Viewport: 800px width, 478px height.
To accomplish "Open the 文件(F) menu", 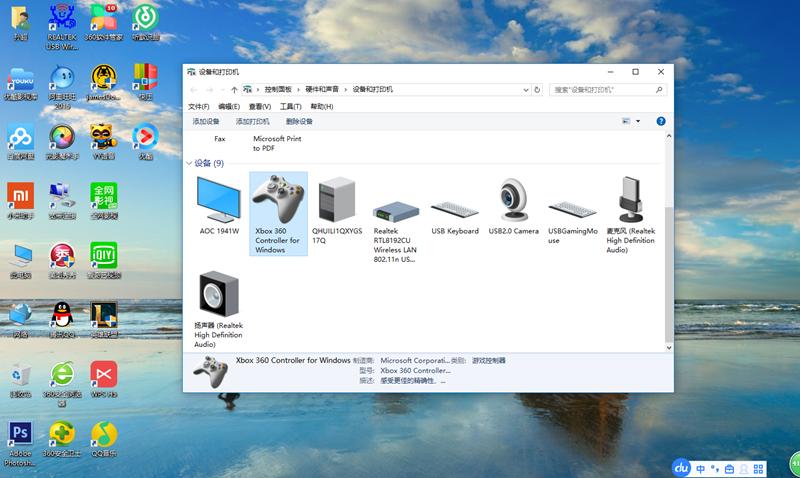I will click(199, 106).
